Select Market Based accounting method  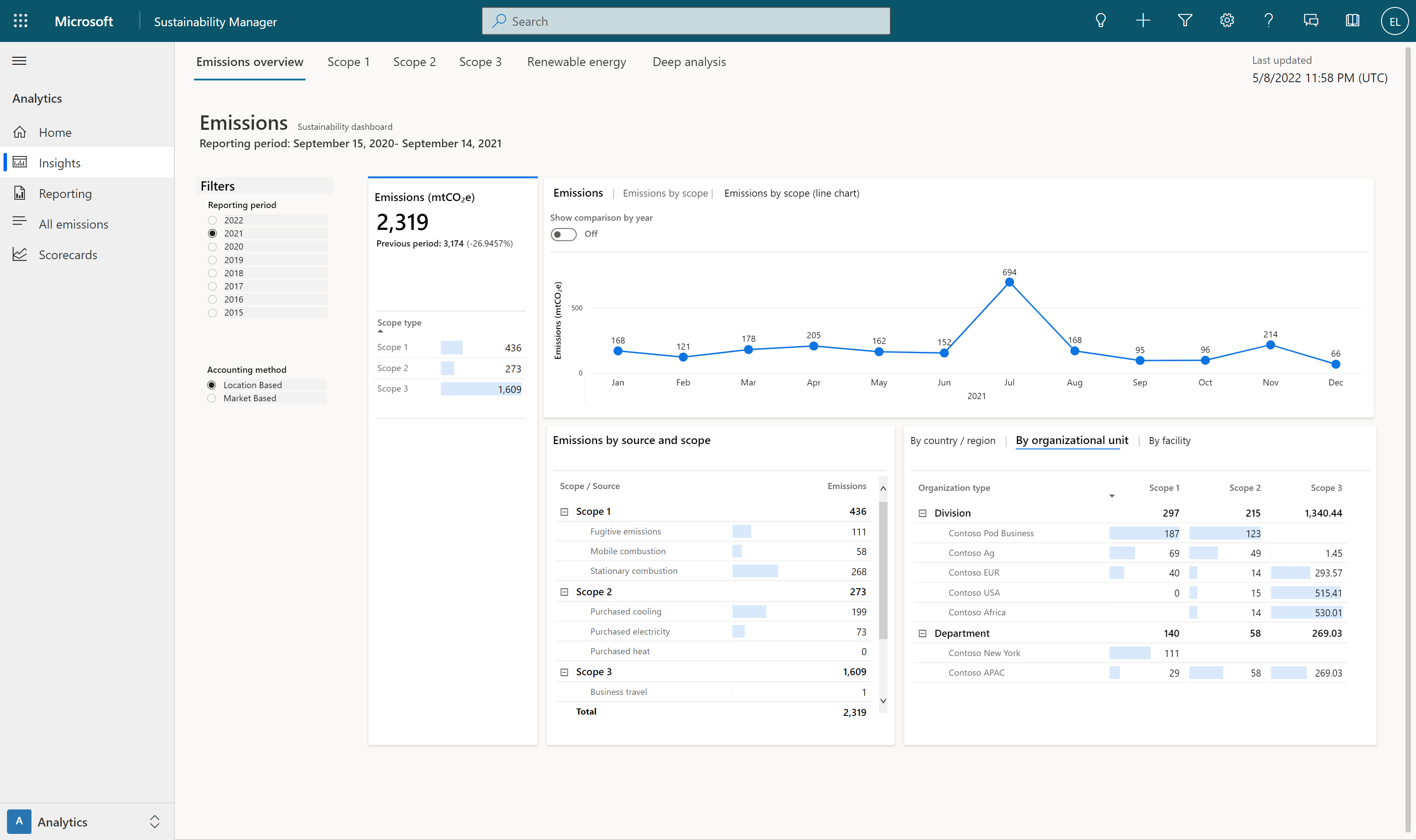tap(212, 399)
